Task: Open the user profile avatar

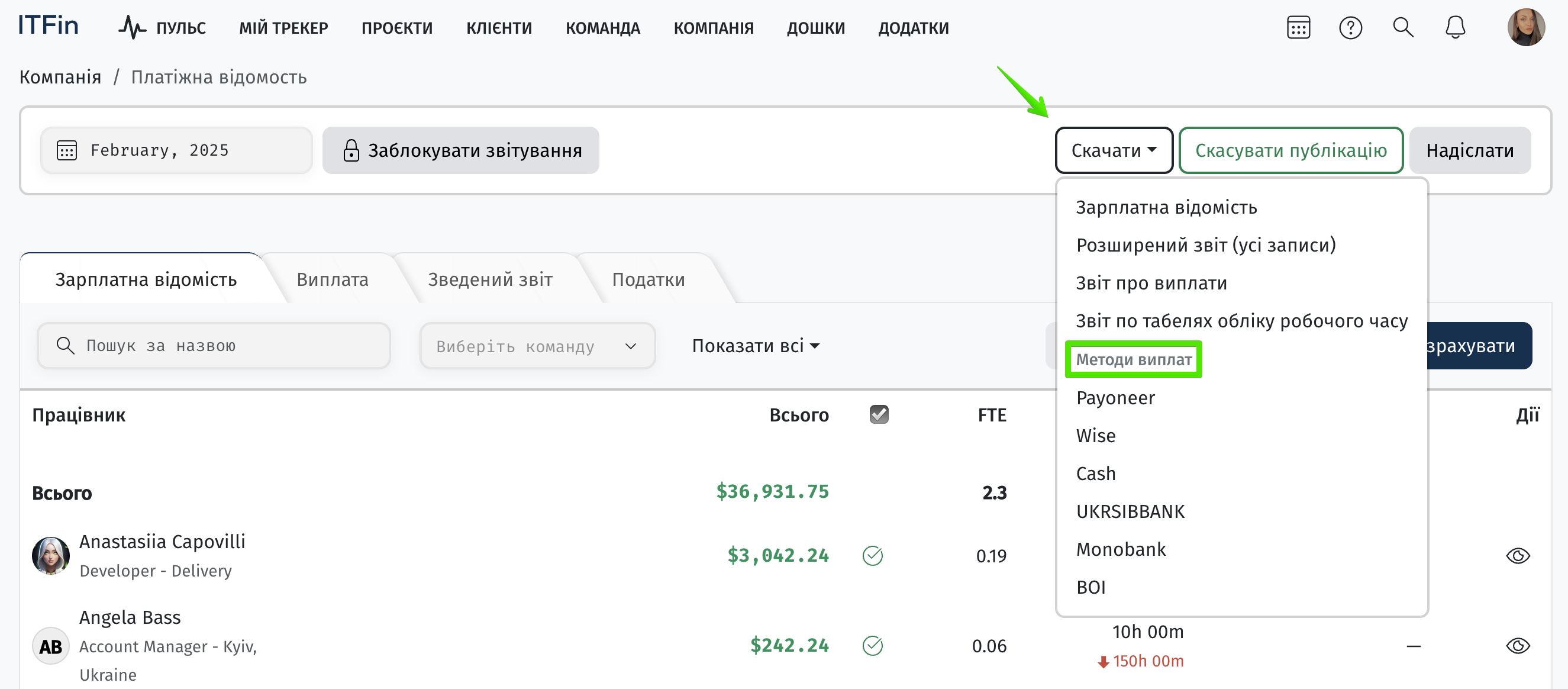Action: click(1525, 27)
